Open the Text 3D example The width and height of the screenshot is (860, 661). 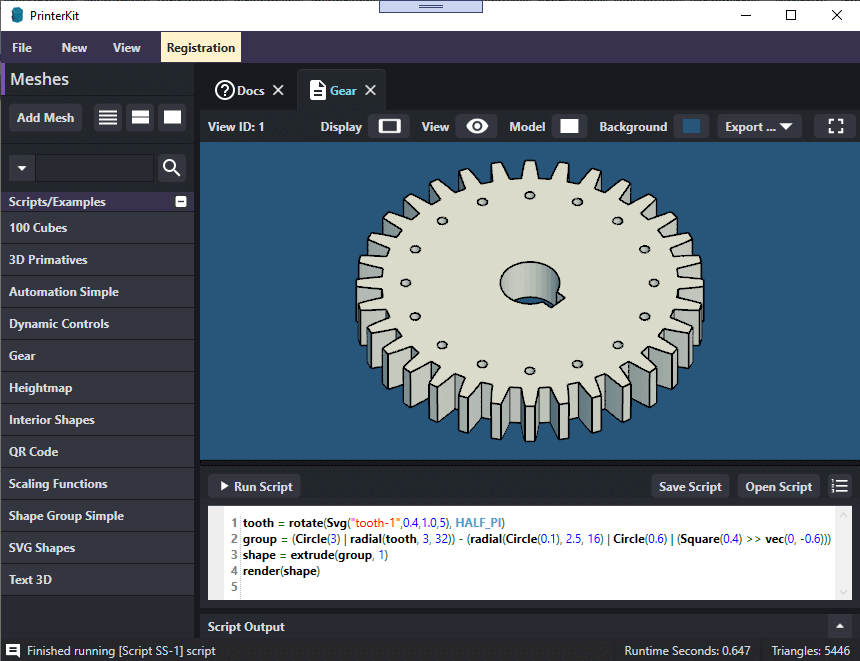click(98, 580)
